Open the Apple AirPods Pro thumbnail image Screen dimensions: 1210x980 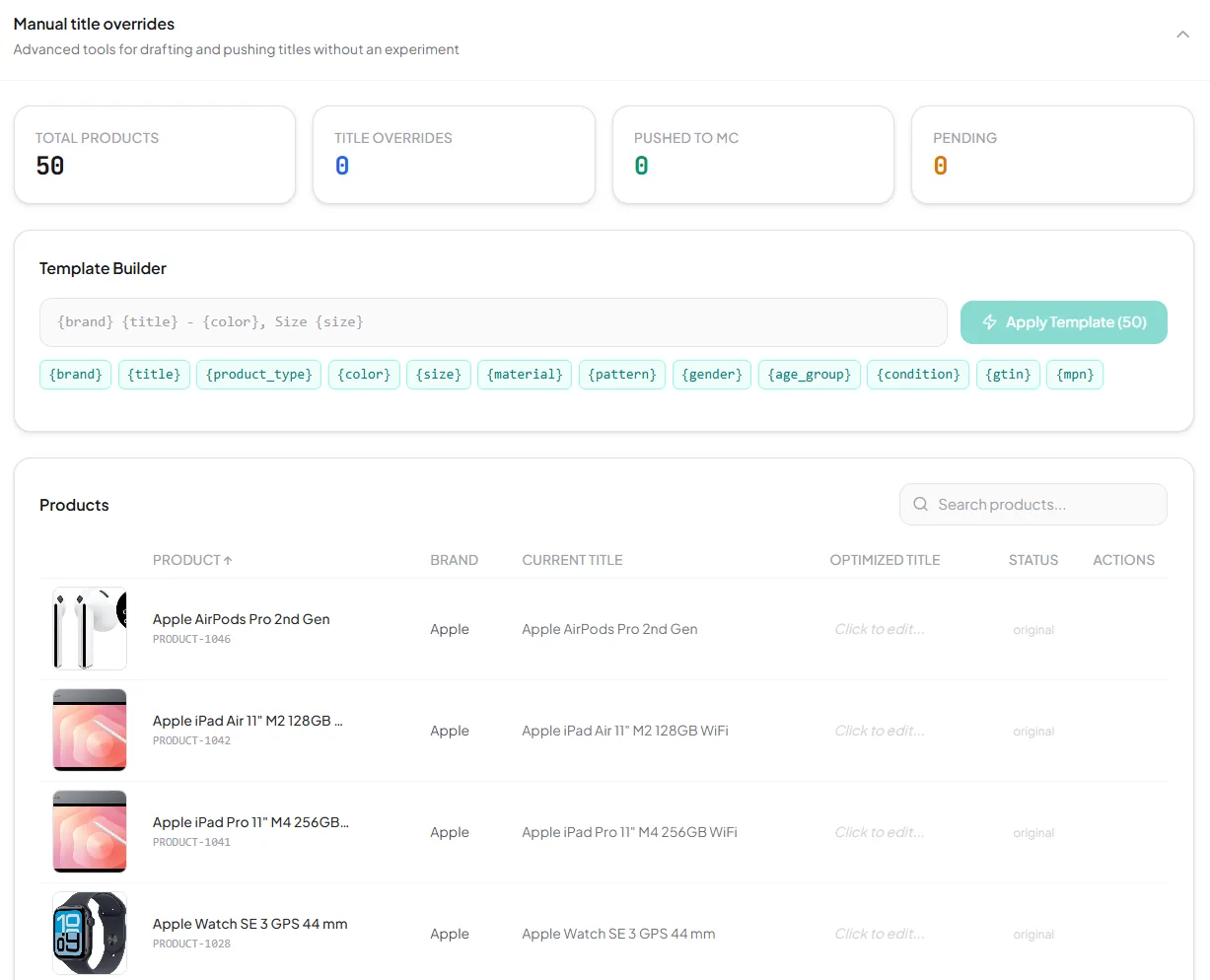(x=90, y=629)
